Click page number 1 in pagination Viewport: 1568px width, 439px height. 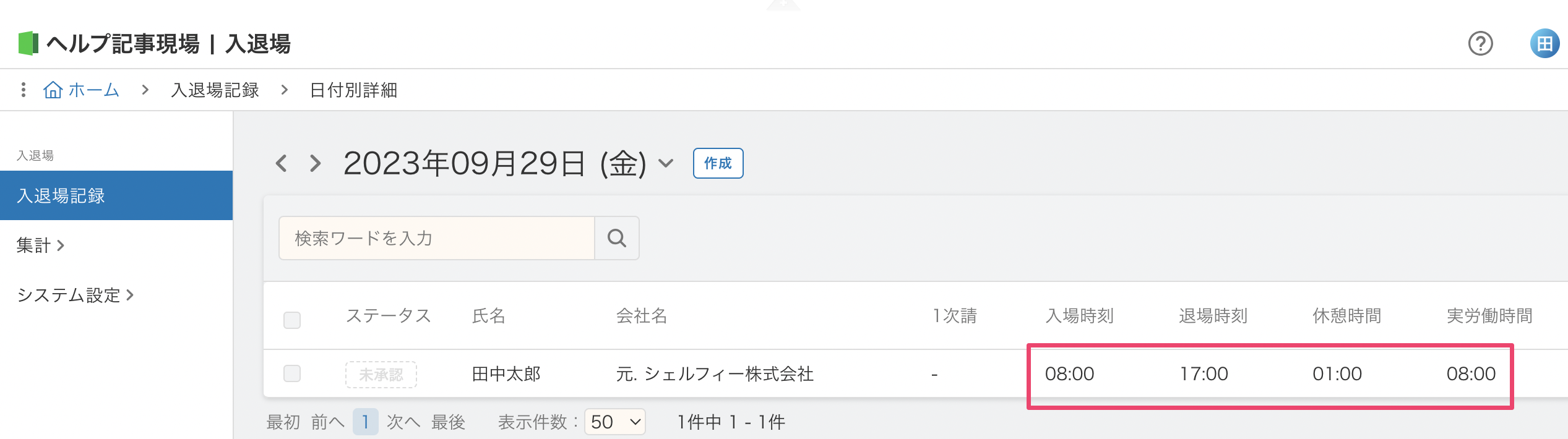click(366, 422)
